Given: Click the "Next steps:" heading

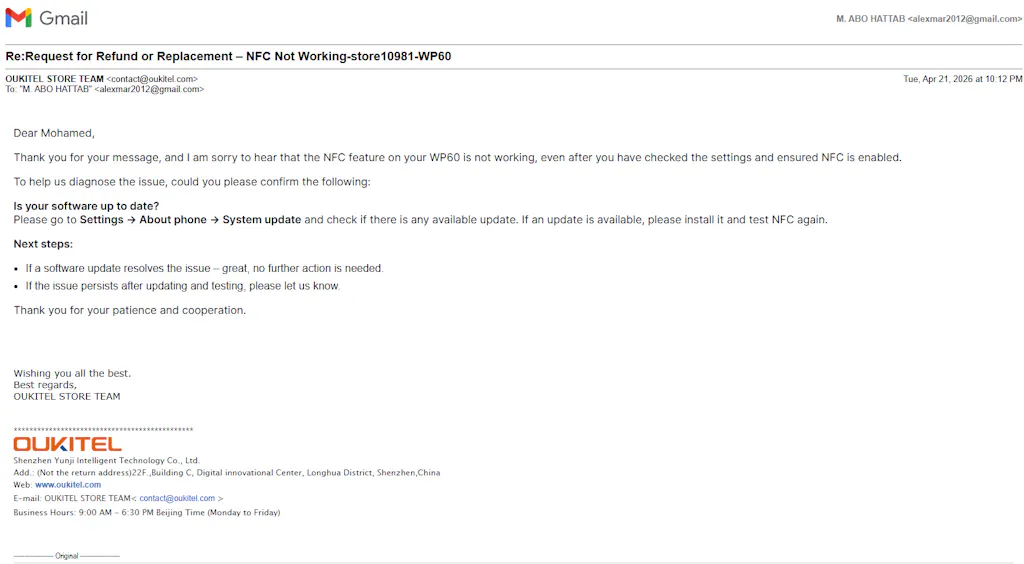Looking at the screenshot, I should [43, 244].
